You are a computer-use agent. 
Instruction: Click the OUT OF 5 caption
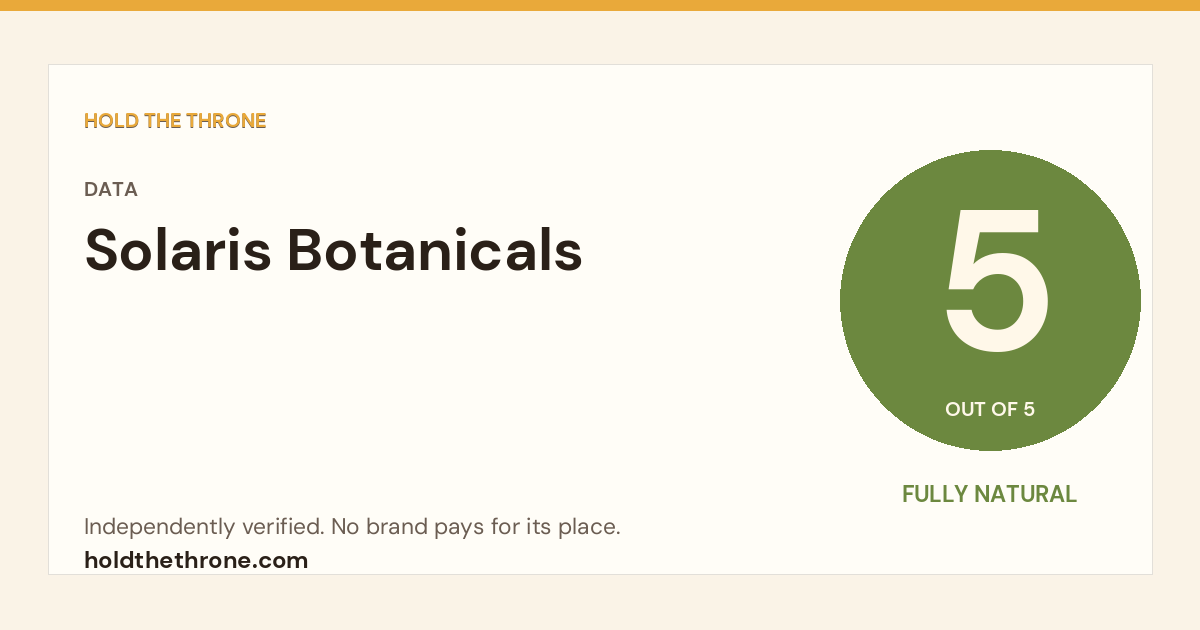point(990,409)
